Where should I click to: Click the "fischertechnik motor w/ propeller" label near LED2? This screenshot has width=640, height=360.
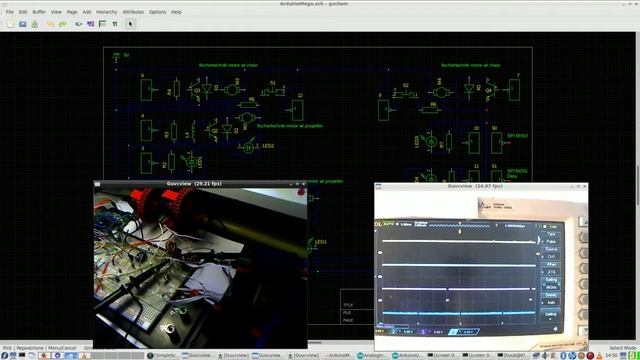point(290,126)
